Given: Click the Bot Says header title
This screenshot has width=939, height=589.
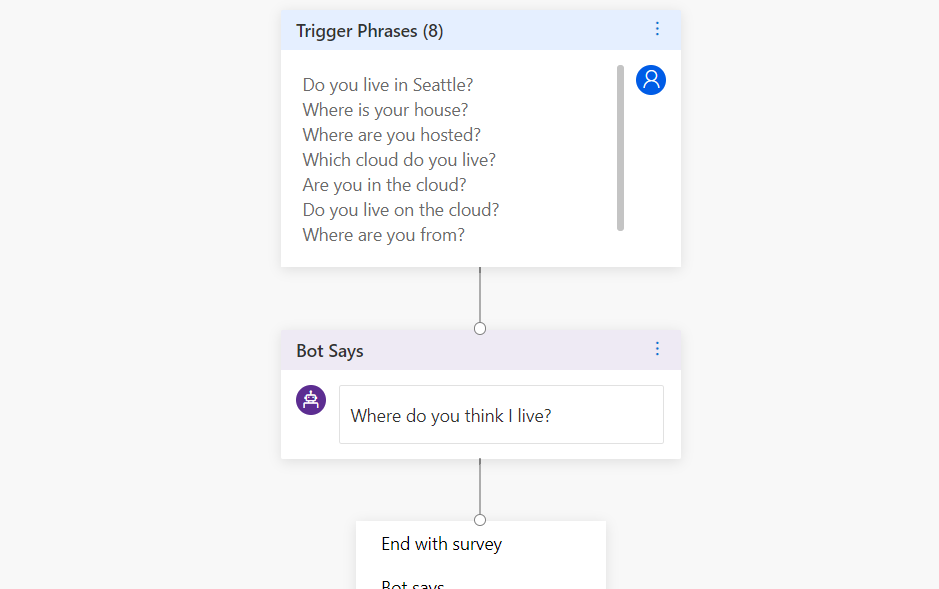Looking at the screenshot, I should [x=330, y=351].
